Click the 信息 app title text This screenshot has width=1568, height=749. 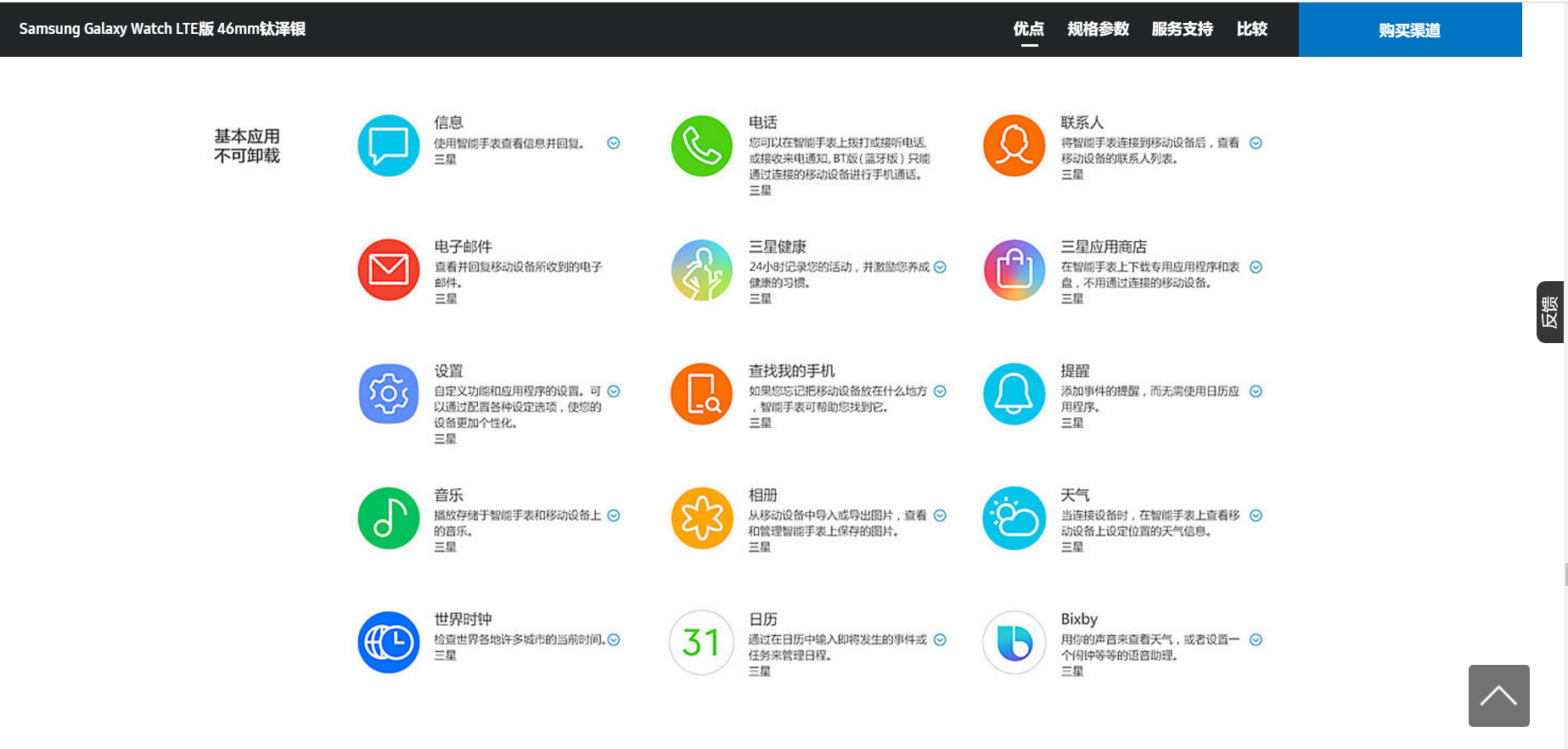[x=449, y=122]
